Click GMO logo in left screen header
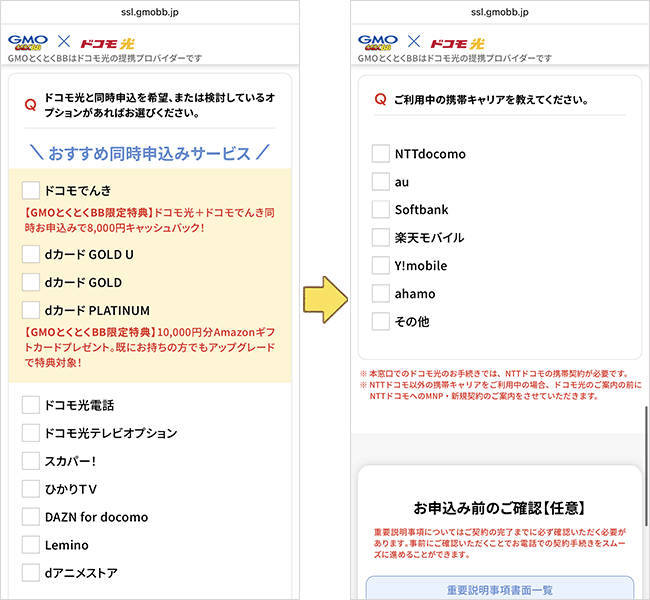650x600 pixels. tap(28, 42)
